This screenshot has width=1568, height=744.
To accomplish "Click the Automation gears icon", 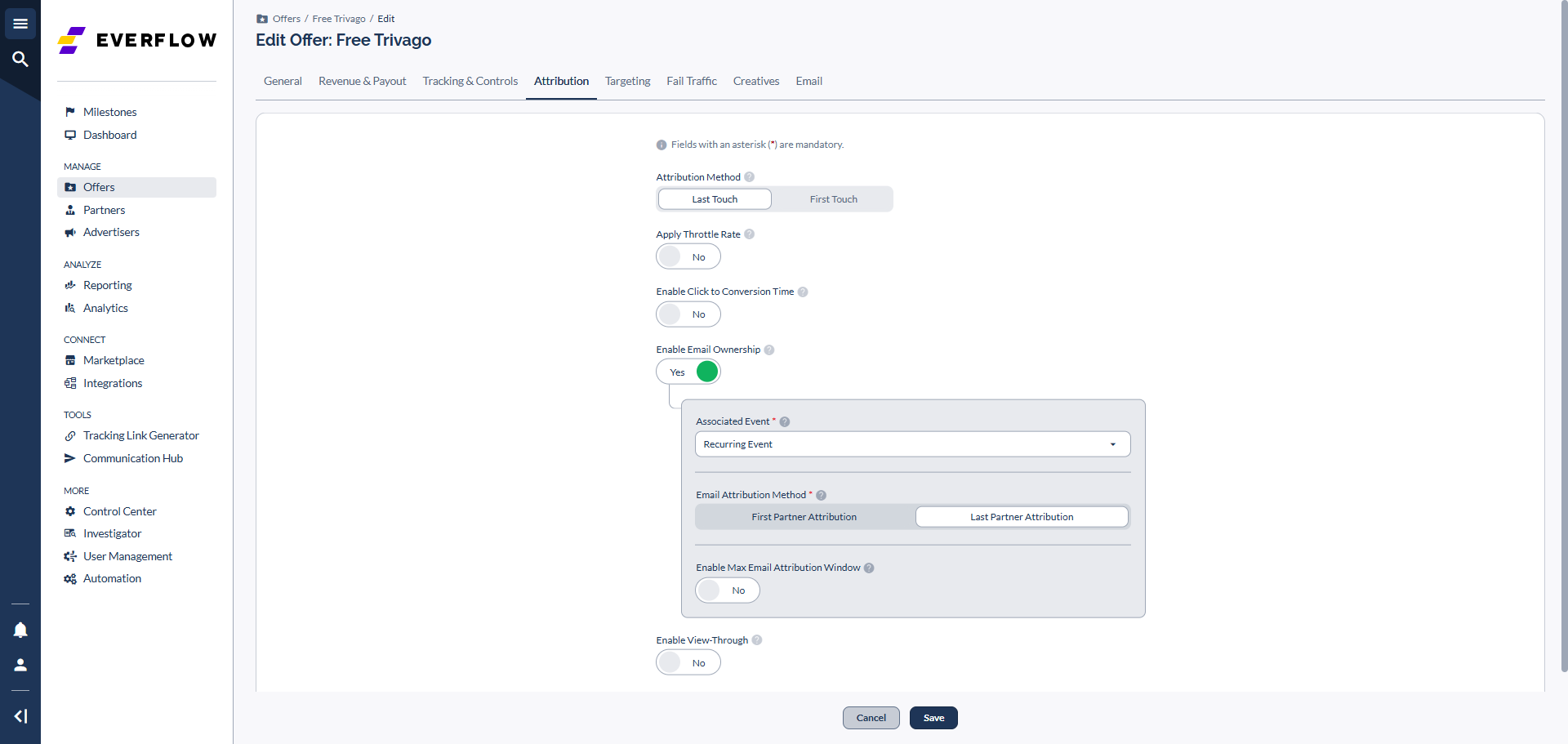I will tap(70, 578).
